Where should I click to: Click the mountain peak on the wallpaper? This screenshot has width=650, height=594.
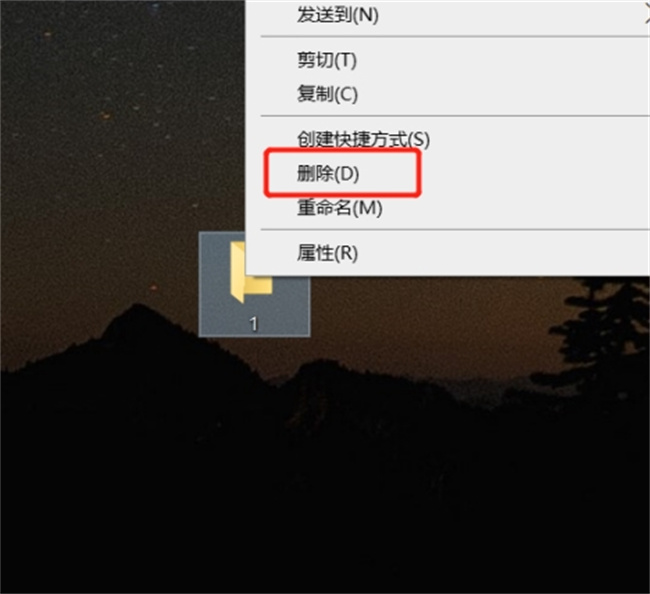click(137, 315)
